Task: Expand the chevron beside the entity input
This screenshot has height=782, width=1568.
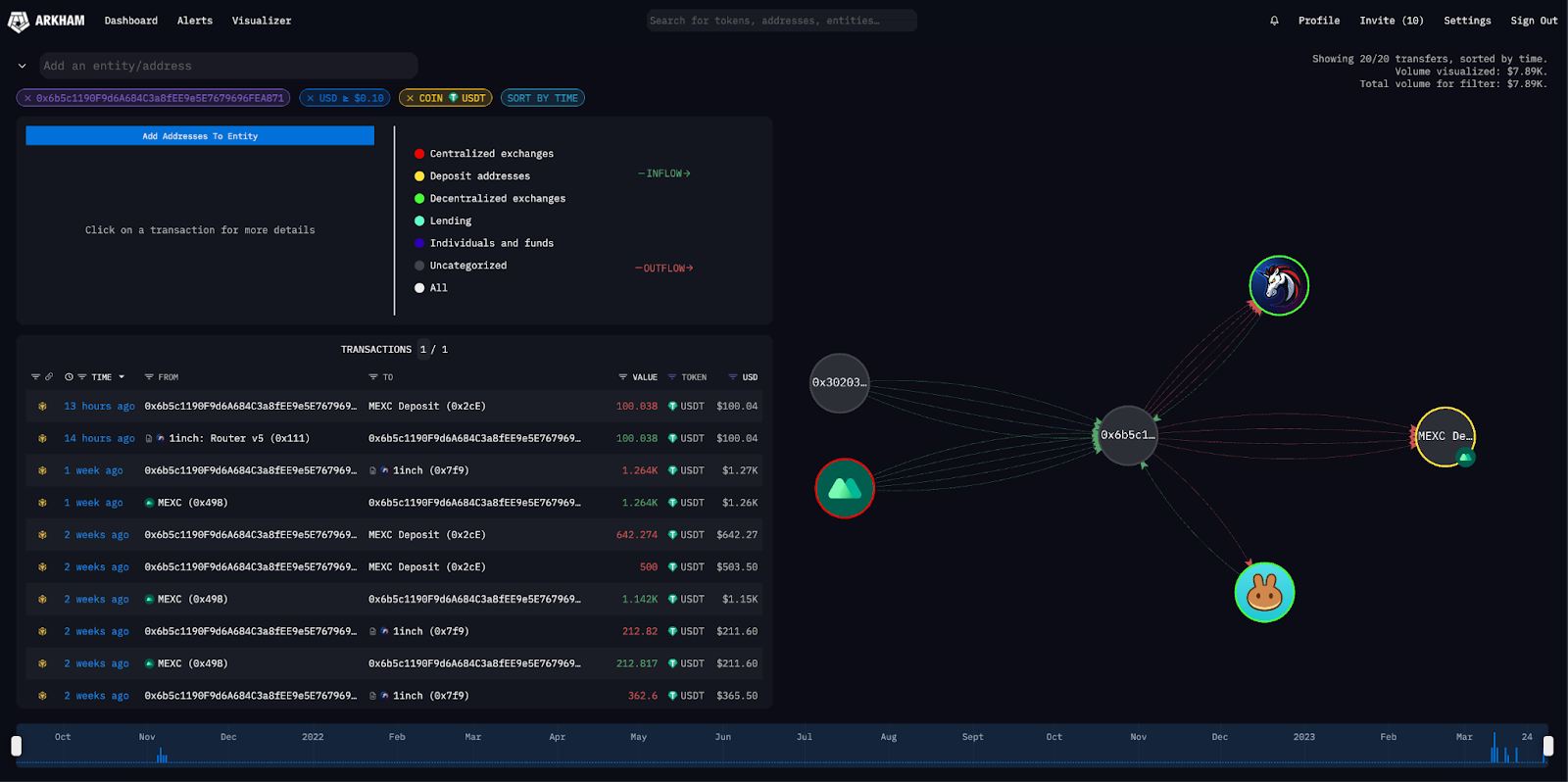Action: [x=22, y=66]
